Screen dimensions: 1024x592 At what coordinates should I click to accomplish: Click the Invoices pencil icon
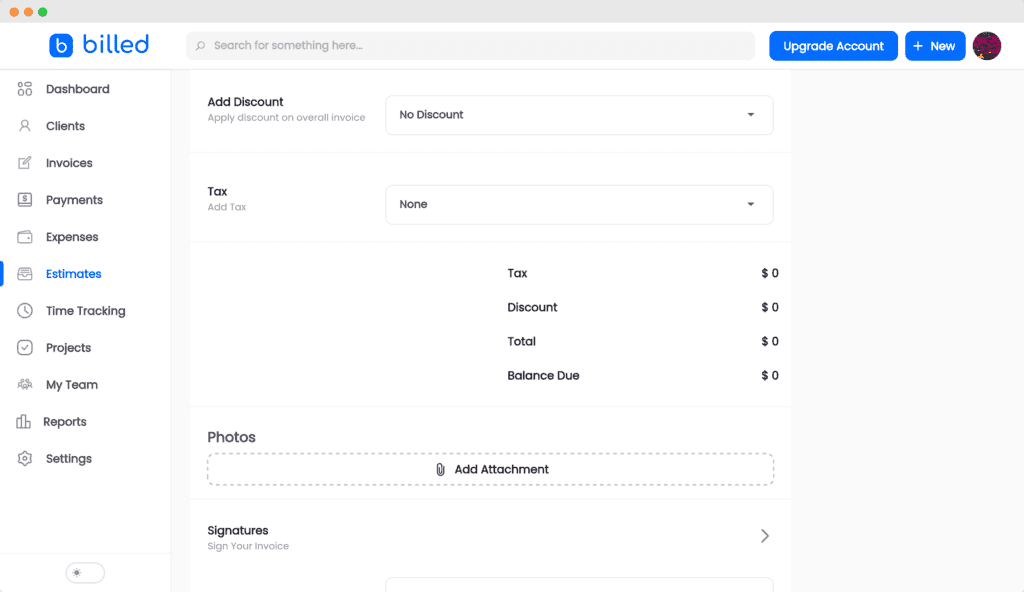point(25,163)
